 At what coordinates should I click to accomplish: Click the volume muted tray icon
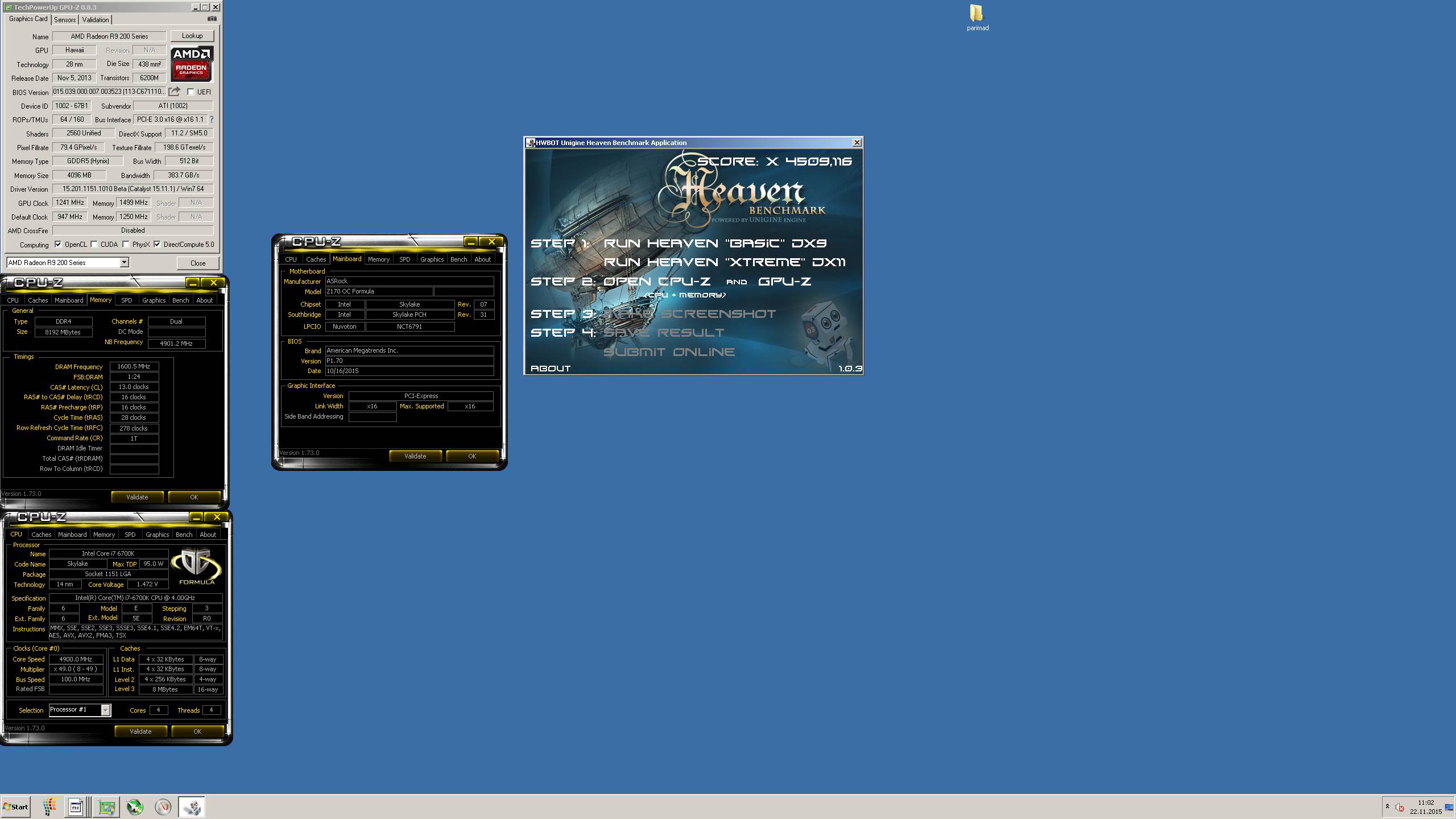1400,807
